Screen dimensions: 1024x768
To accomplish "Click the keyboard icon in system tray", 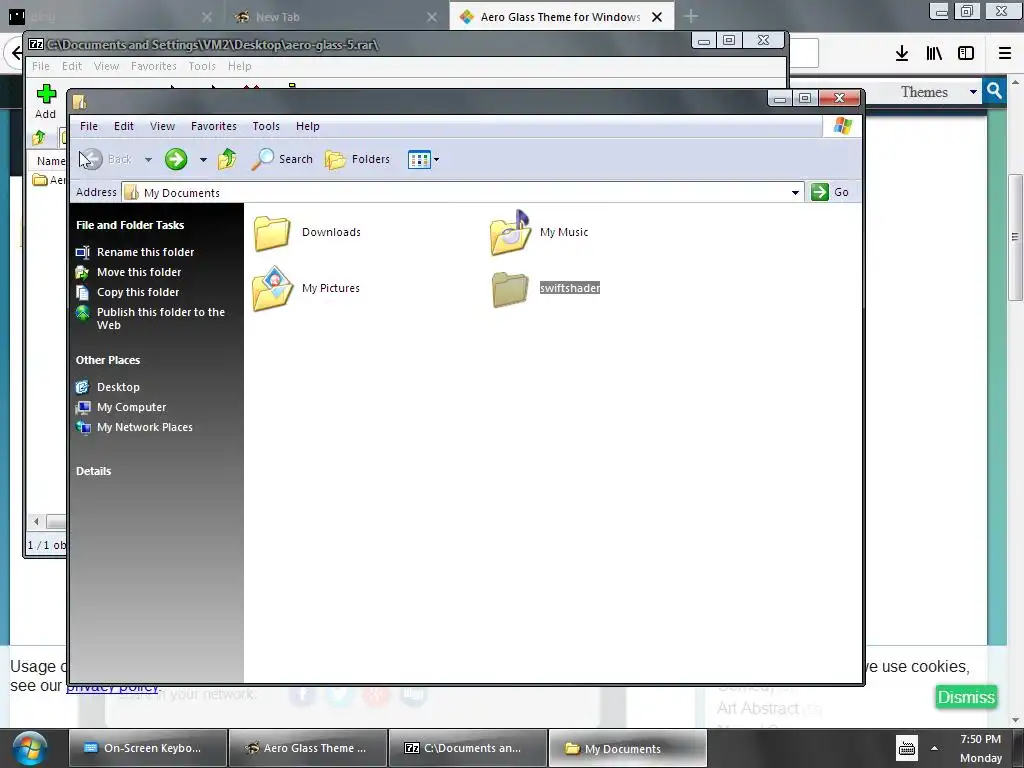I will [x=906, y=748].
